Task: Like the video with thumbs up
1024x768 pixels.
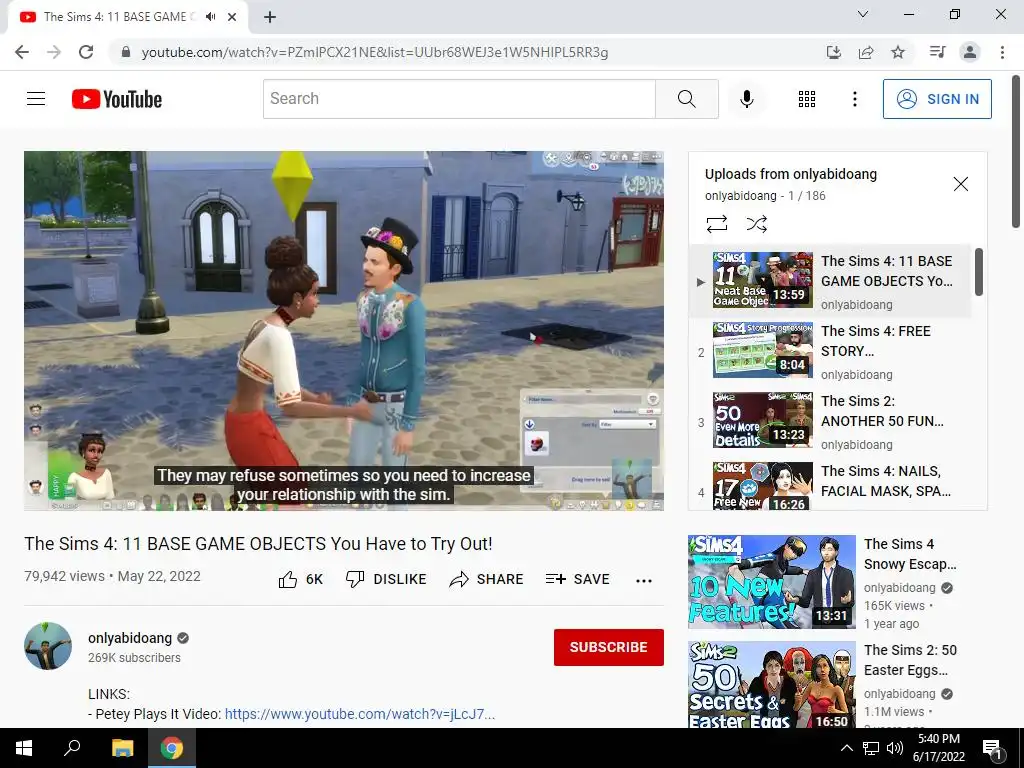Action: tap(300, 579)
